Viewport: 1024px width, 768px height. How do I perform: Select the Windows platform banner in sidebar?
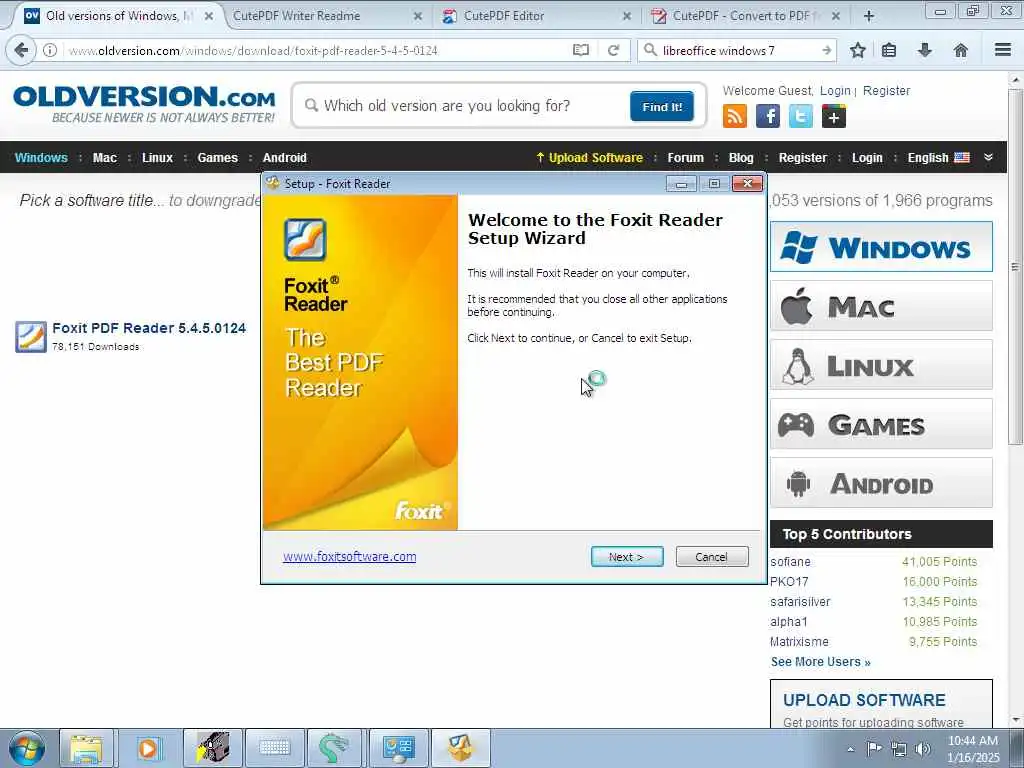coord(881,247)
